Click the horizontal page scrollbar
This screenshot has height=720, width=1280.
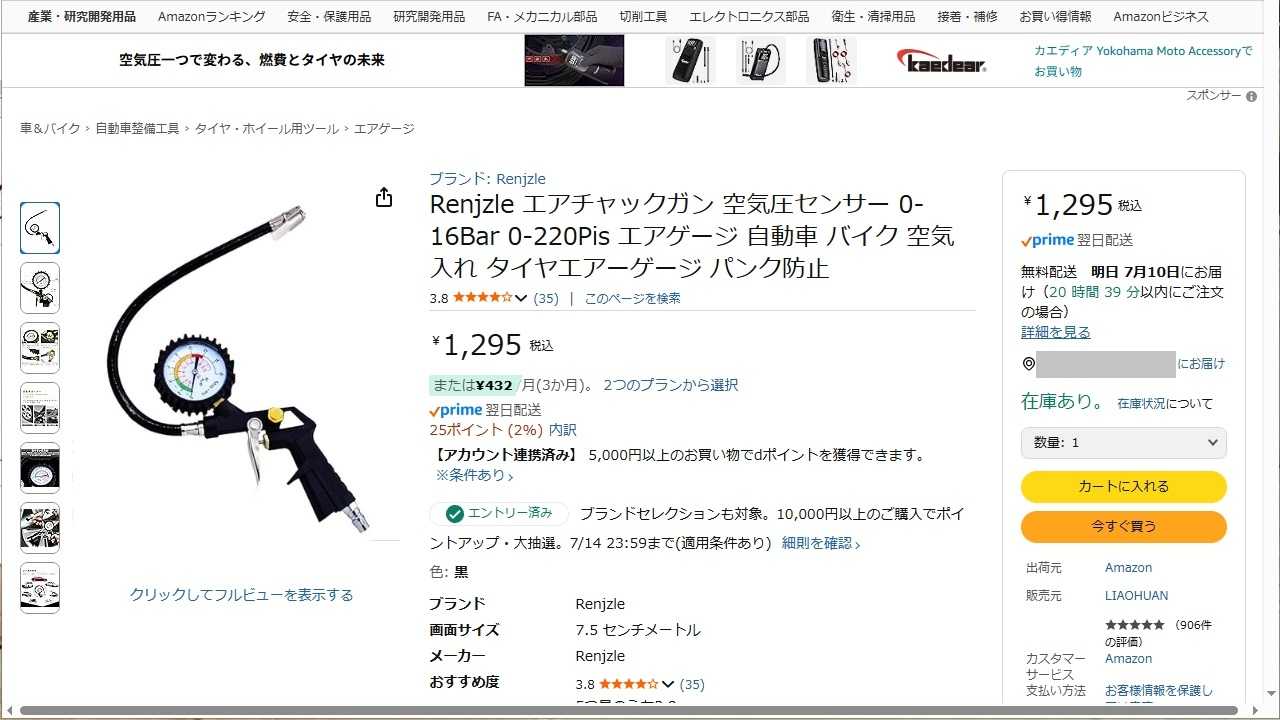(629, 711)
